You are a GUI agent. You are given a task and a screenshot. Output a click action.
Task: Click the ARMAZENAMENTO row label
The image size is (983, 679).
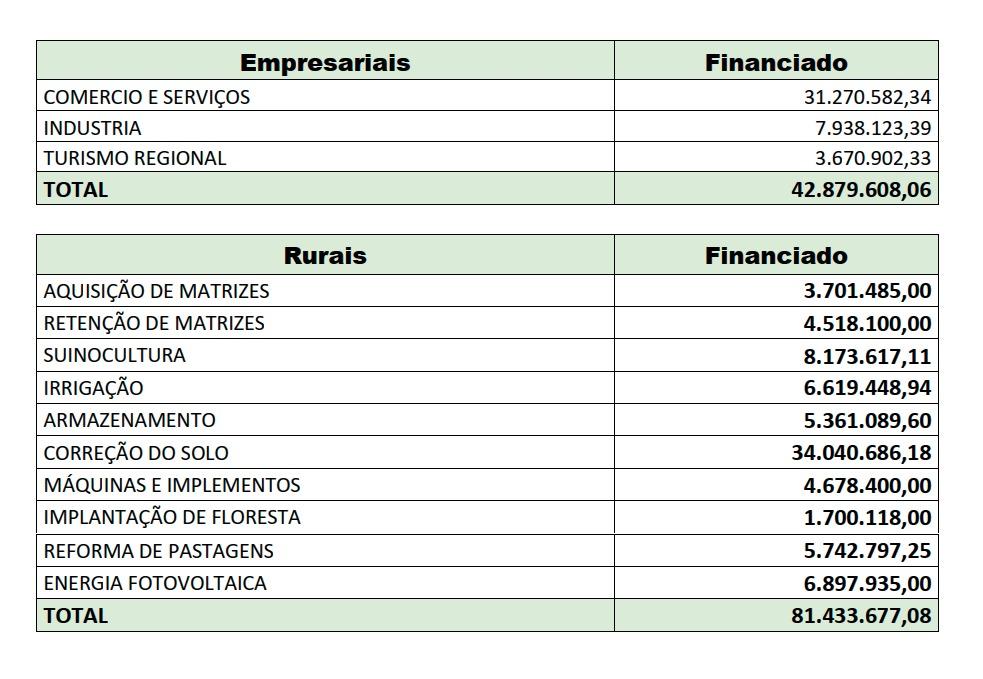click(x=130, y=420)
